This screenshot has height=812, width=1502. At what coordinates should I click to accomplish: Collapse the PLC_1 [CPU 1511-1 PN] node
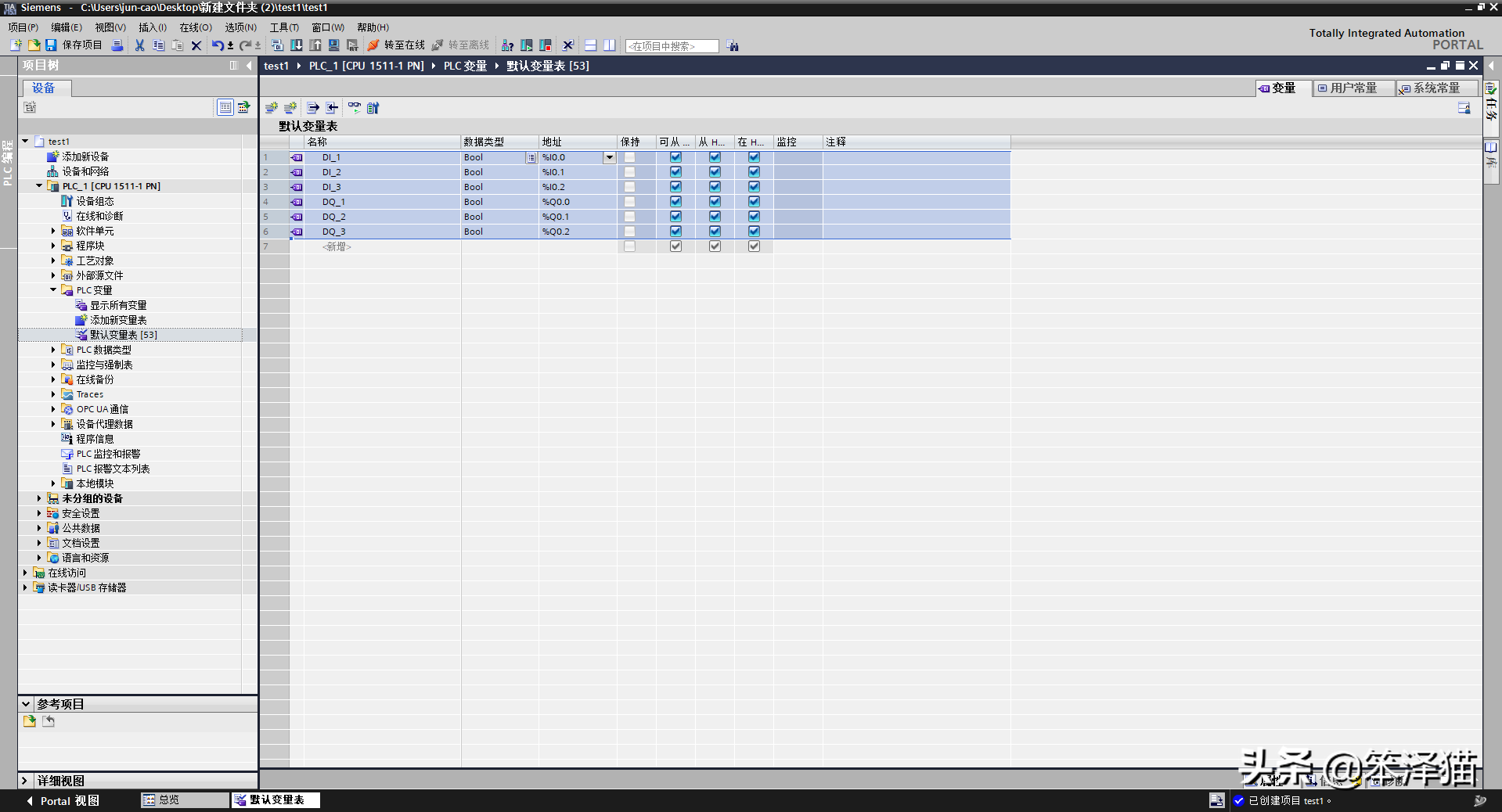click(39, 186)
